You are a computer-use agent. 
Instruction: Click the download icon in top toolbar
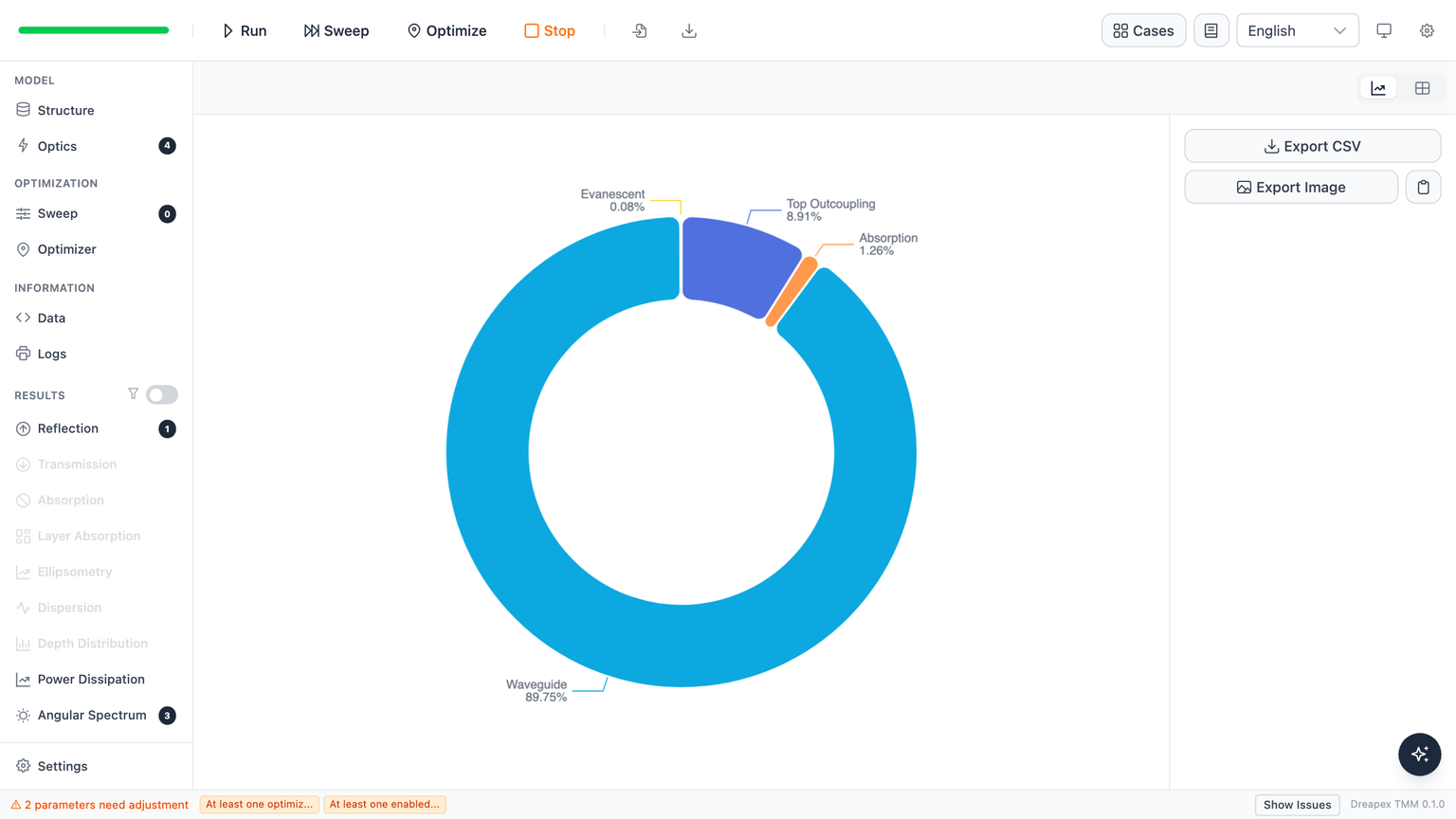tap(689, 30)
